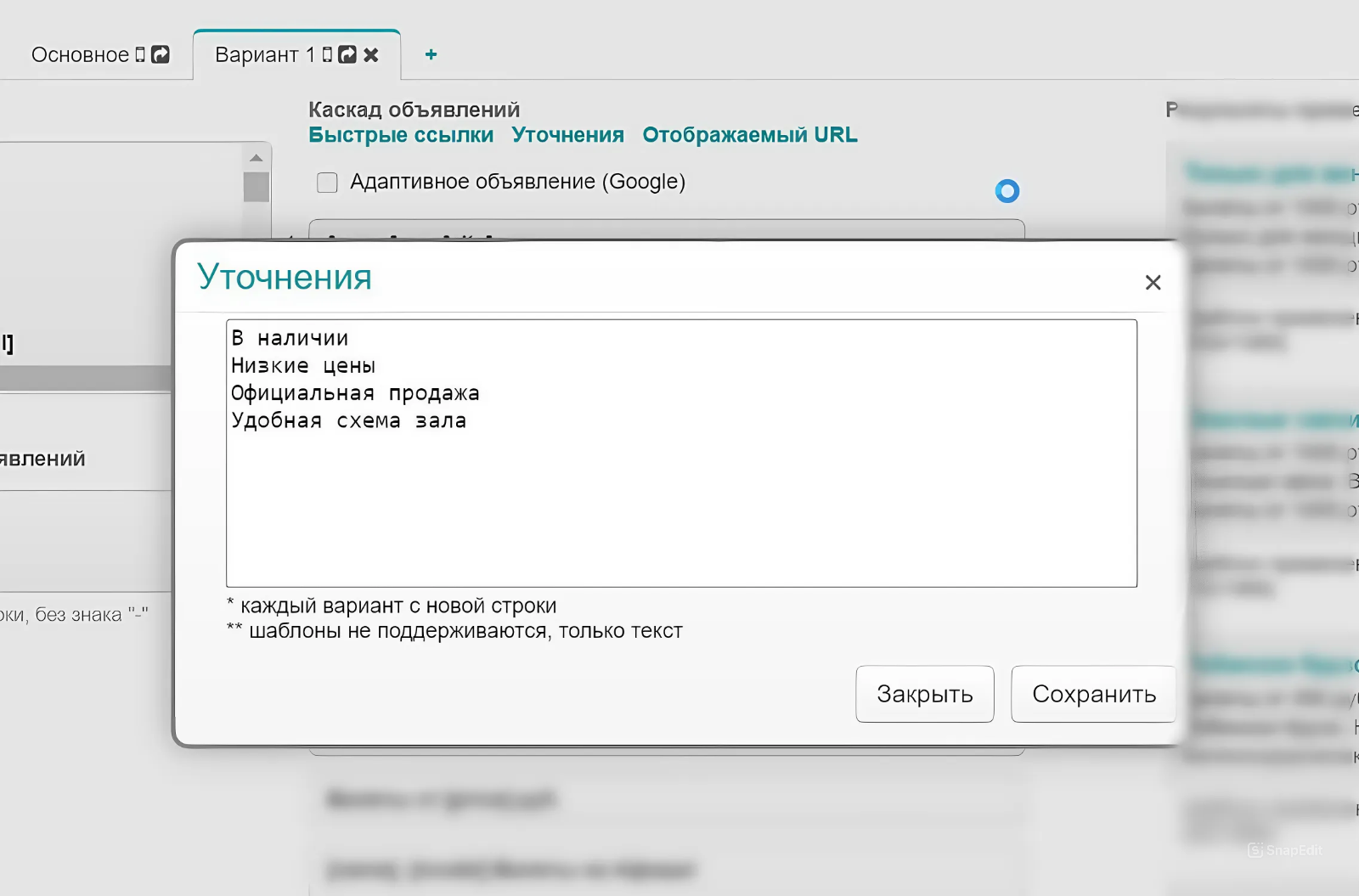Click scrollbar up arrow in left panel
The image size is (1359, 896).
[257, 158]
